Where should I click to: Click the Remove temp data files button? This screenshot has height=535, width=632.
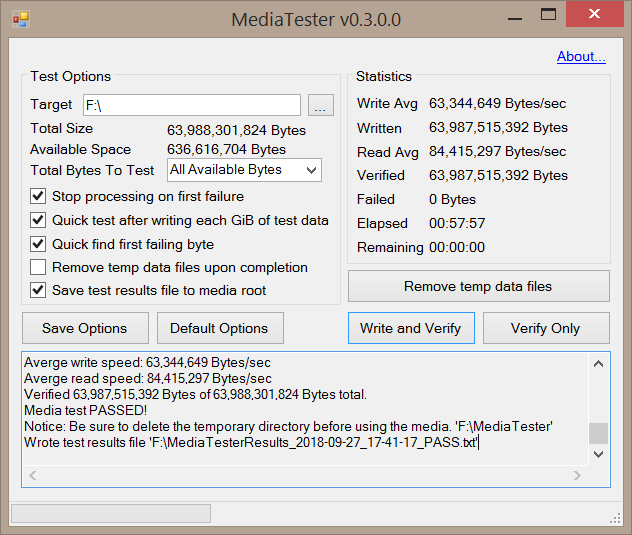pos(478,286)
